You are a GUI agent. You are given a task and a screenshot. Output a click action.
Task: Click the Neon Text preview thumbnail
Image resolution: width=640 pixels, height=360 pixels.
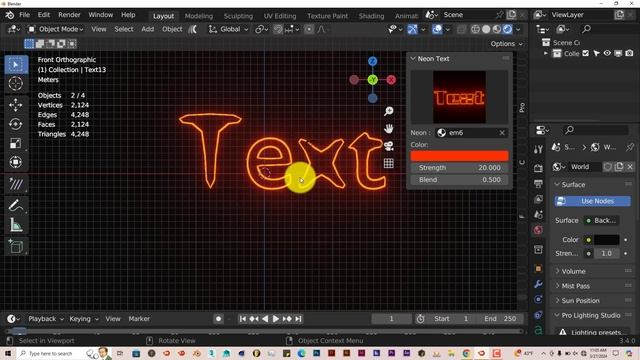459,97
